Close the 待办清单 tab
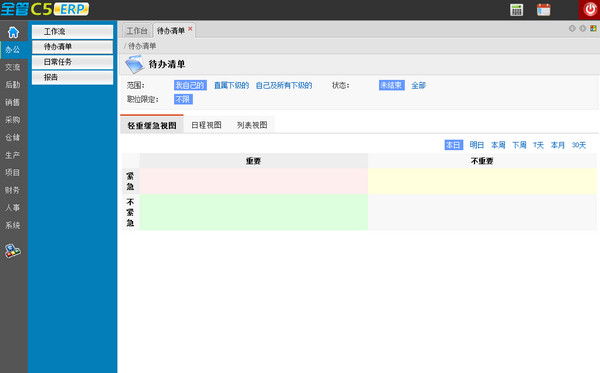Viewport: 600px width, 373px height. click(190, 29)
